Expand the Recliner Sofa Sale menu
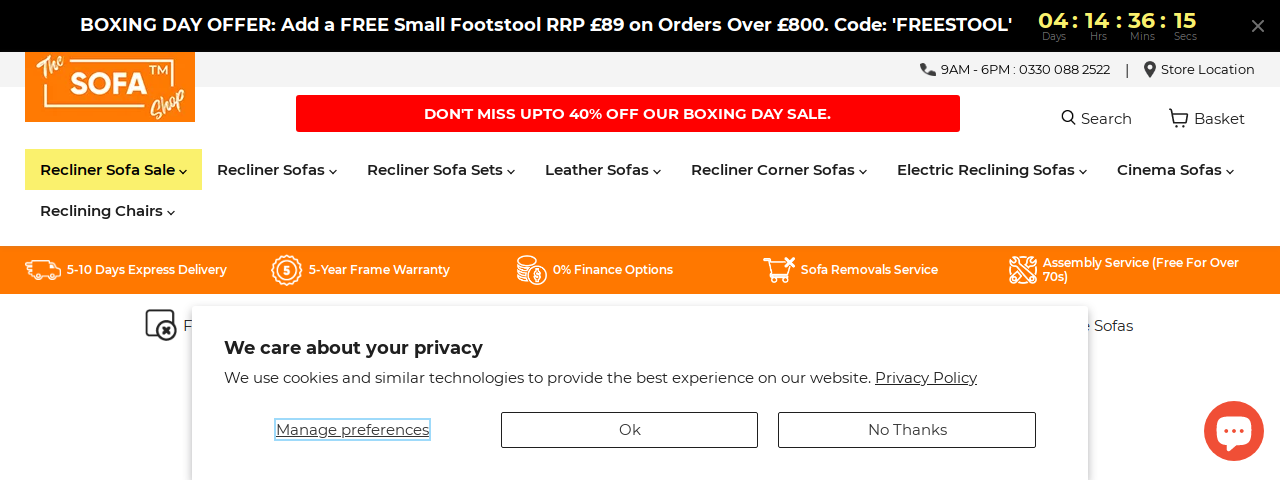 tap(113, 170)
